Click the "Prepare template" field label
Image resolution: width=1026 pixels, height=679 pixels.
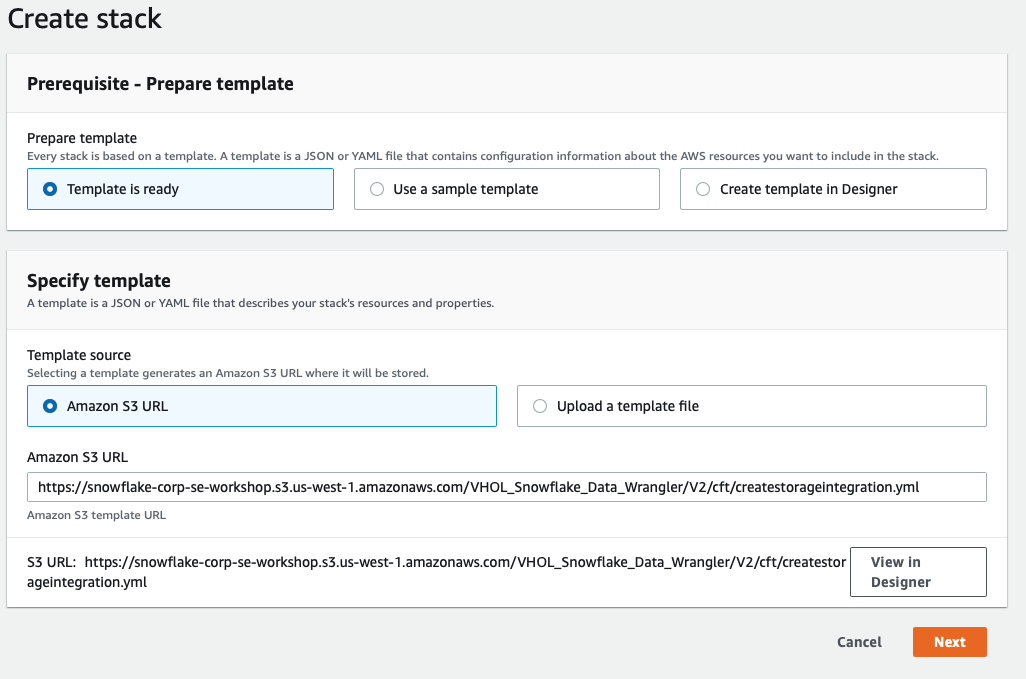(x=82, y=138)
